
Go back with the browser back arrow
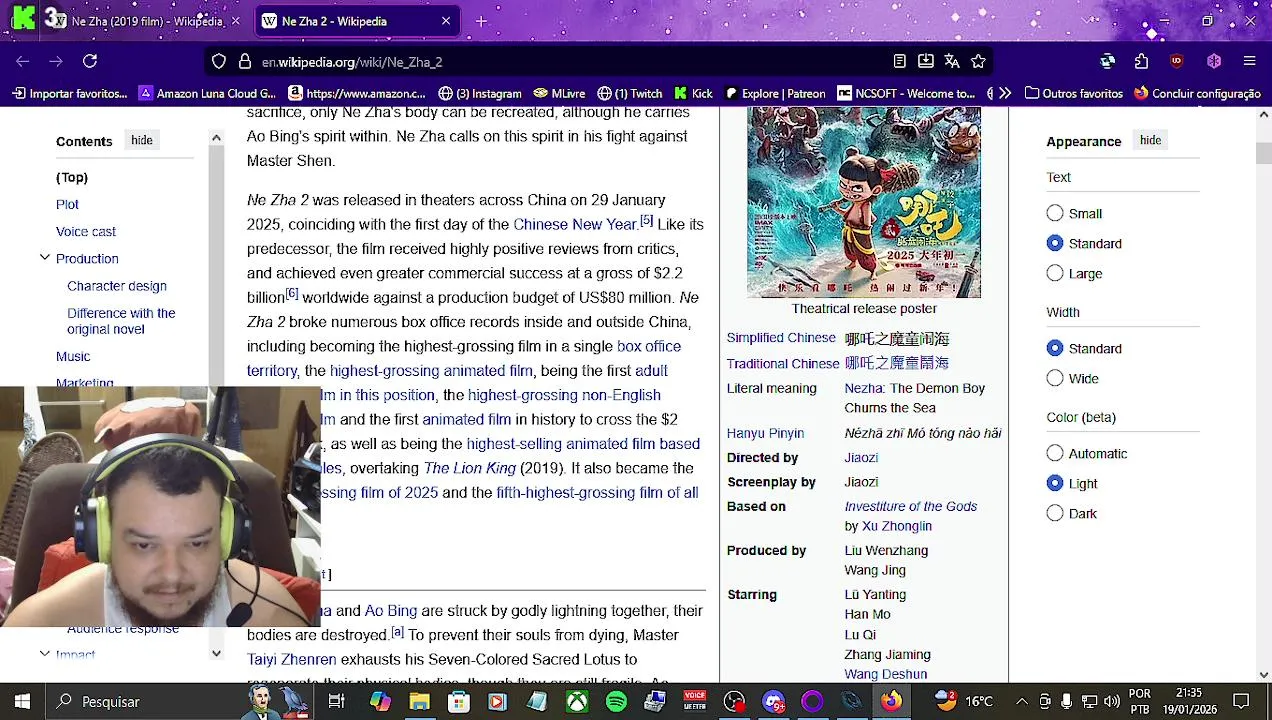tap(23, 61)
